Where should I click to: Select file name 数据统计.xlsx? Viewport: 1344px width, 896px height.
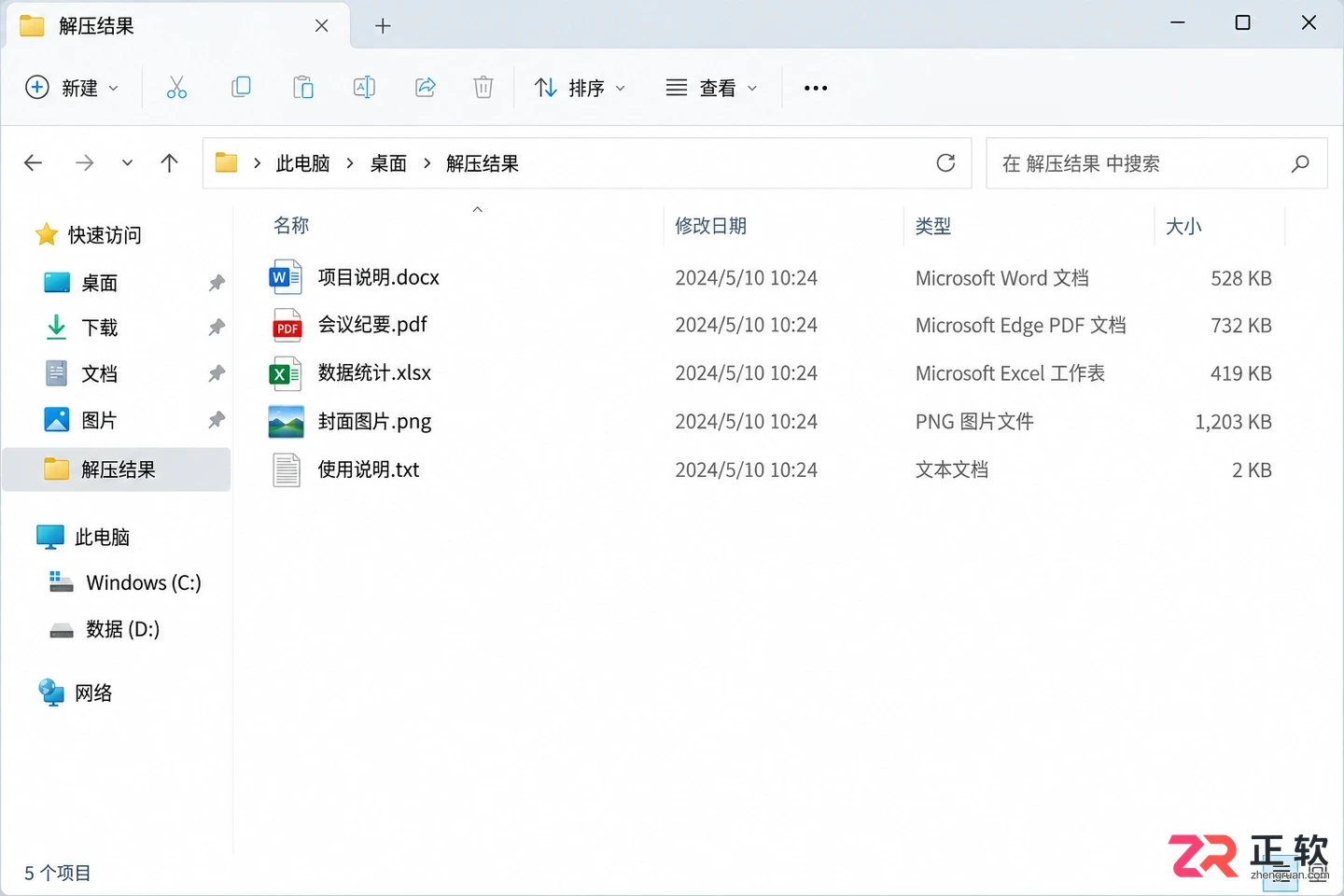pos(374,373)
